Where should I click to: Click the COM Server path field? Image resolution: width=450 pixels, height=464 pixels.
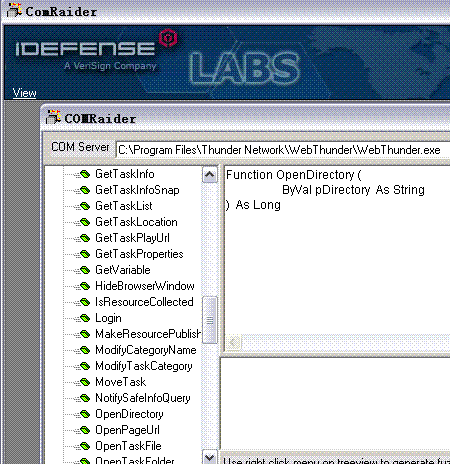point(283,150)
